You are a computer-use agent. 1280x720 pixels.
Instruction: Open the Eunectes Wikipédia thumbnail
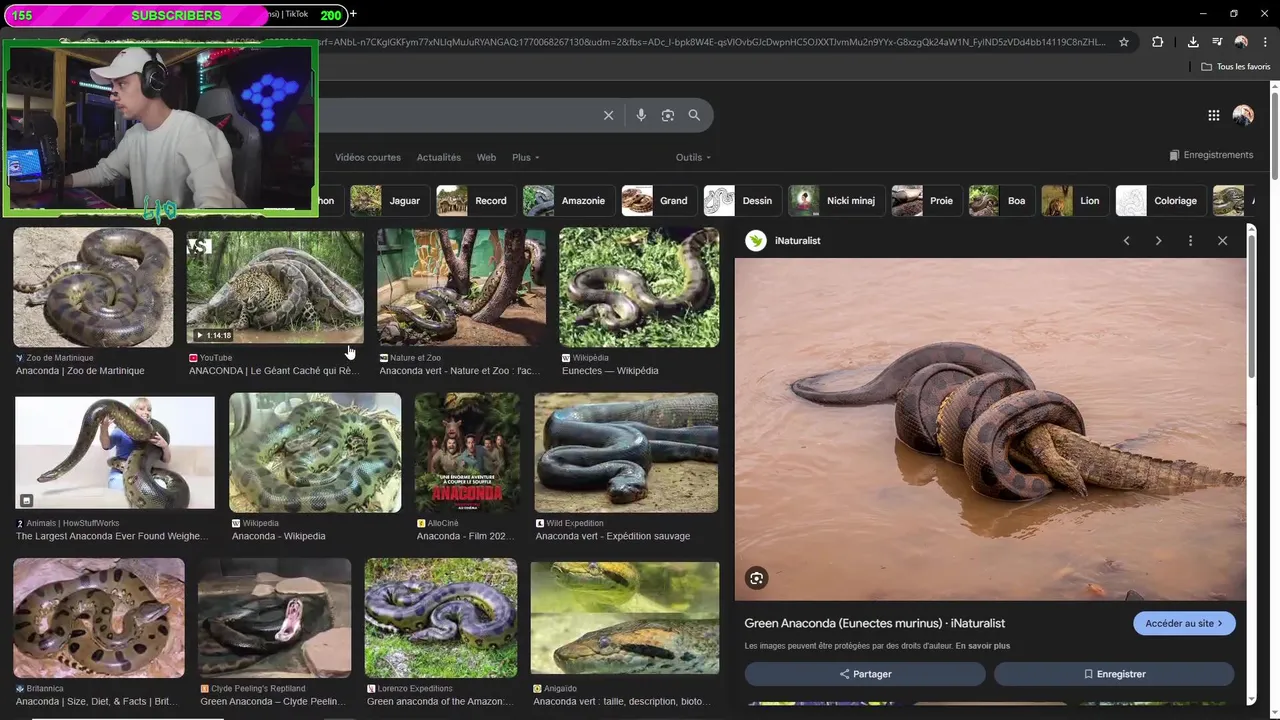pos(639,288)
